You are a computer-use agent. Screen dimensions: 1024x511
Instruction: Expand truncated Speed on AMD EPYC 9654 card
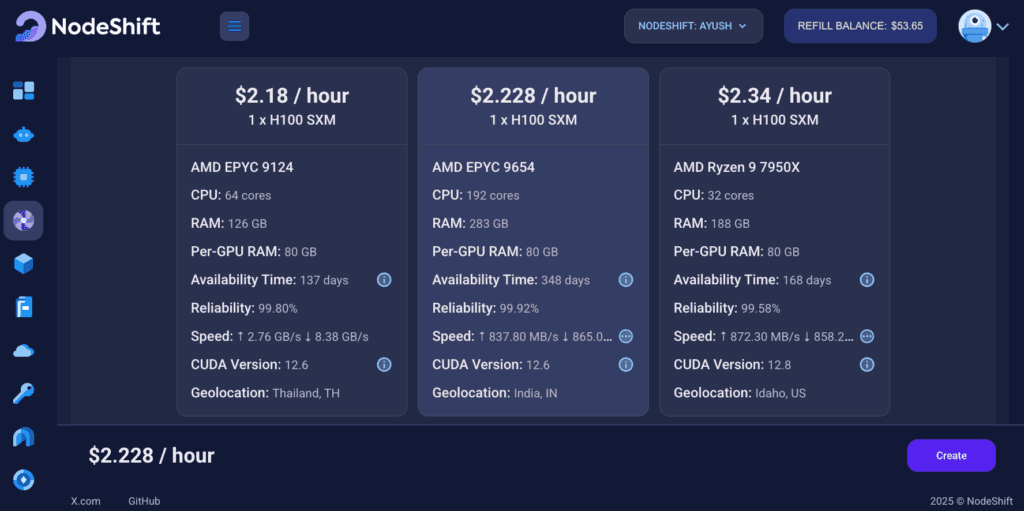626,336
